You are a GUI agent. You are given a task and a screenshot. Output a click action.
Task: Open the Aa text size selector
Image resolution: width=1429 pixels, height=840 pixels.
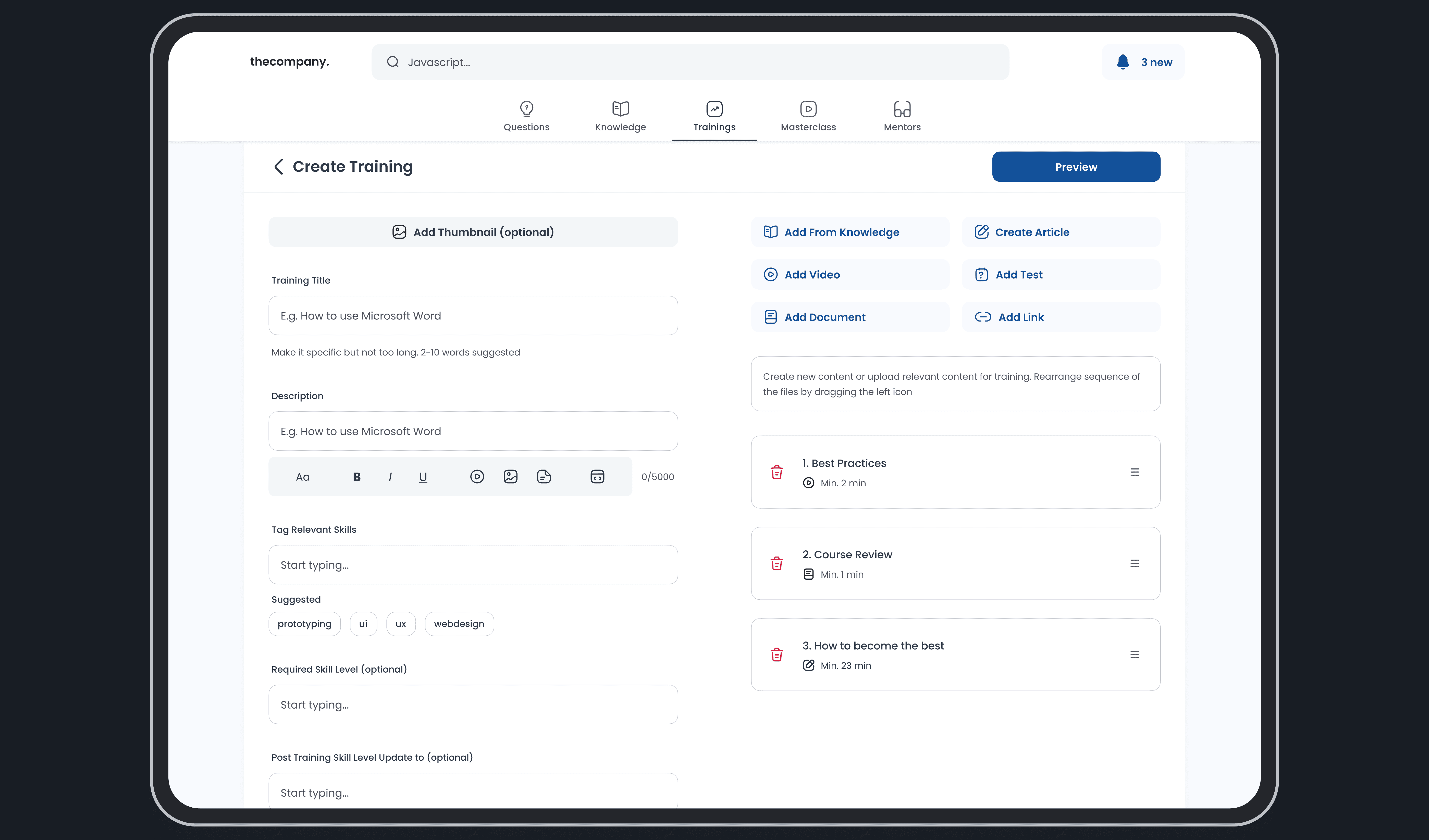click(303, 477)
